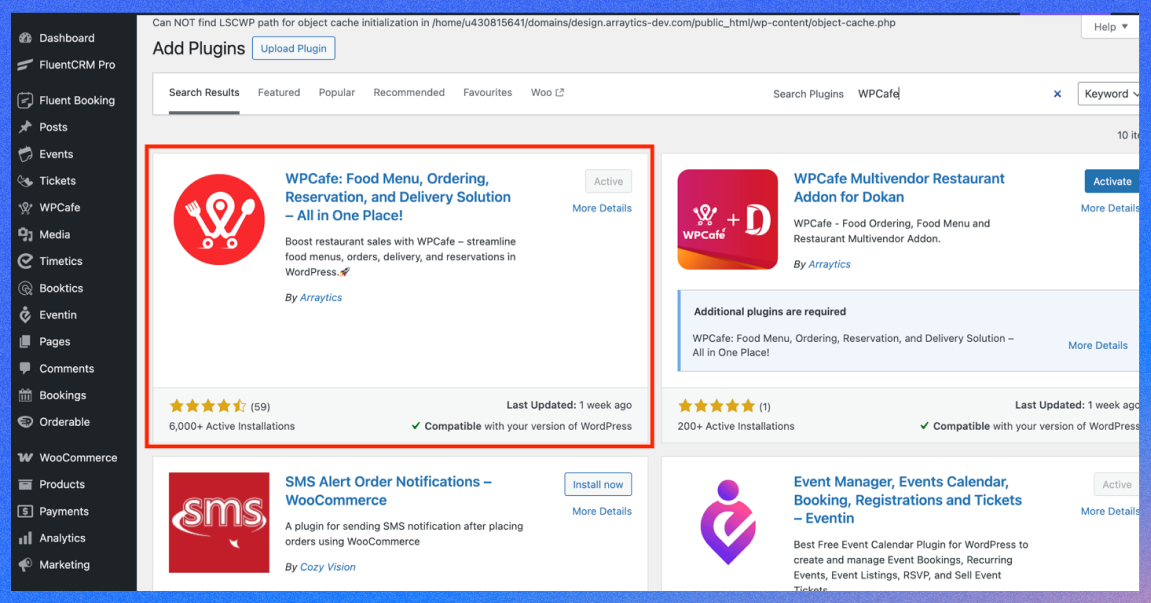The height and width of the screenshot is (603, 1151).
Task: Click the Orderable sidebar icon
Action: click(x=26, y=422)
